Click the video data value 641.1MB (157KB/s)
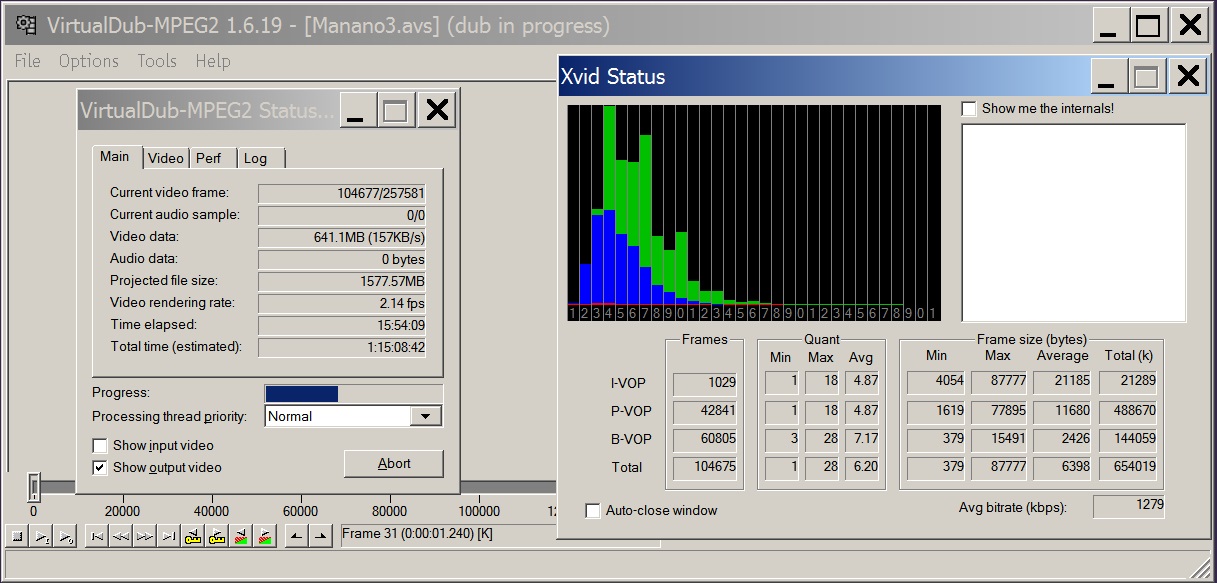 tap(342, 237)
